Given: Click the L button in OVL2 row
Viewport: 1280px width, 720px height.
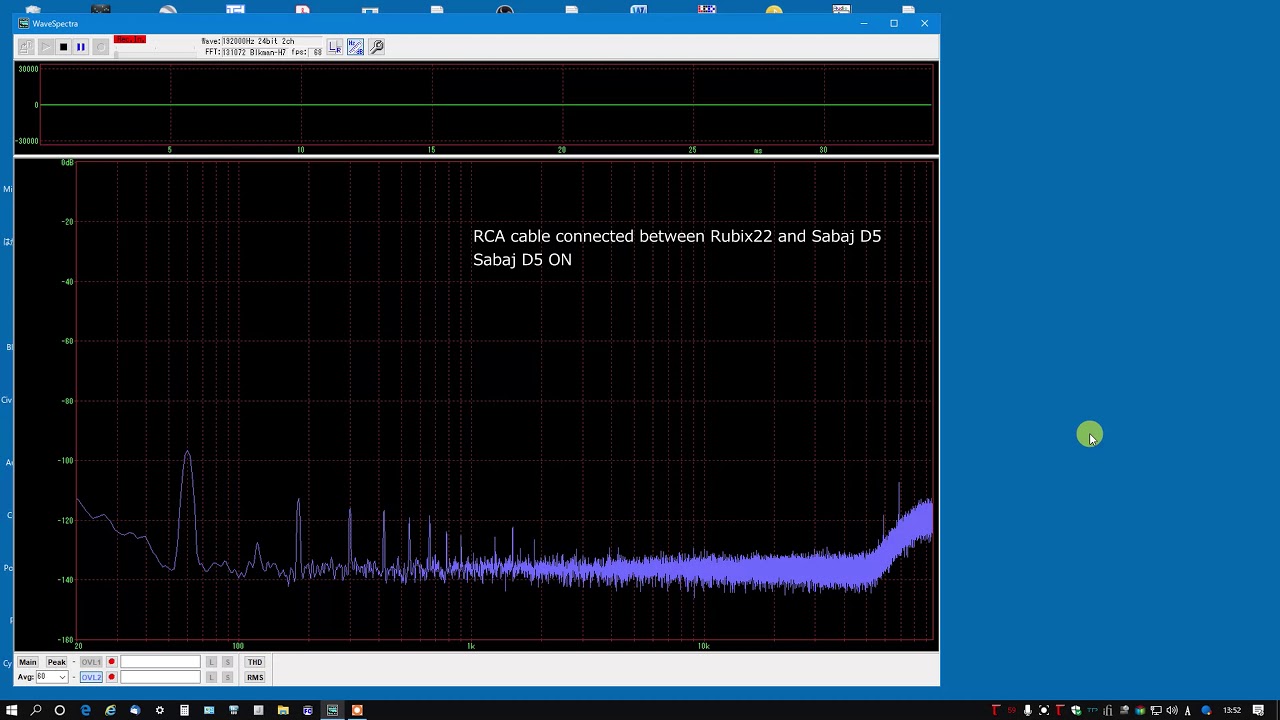Looking at the screenshot, I should click(211, 677).
